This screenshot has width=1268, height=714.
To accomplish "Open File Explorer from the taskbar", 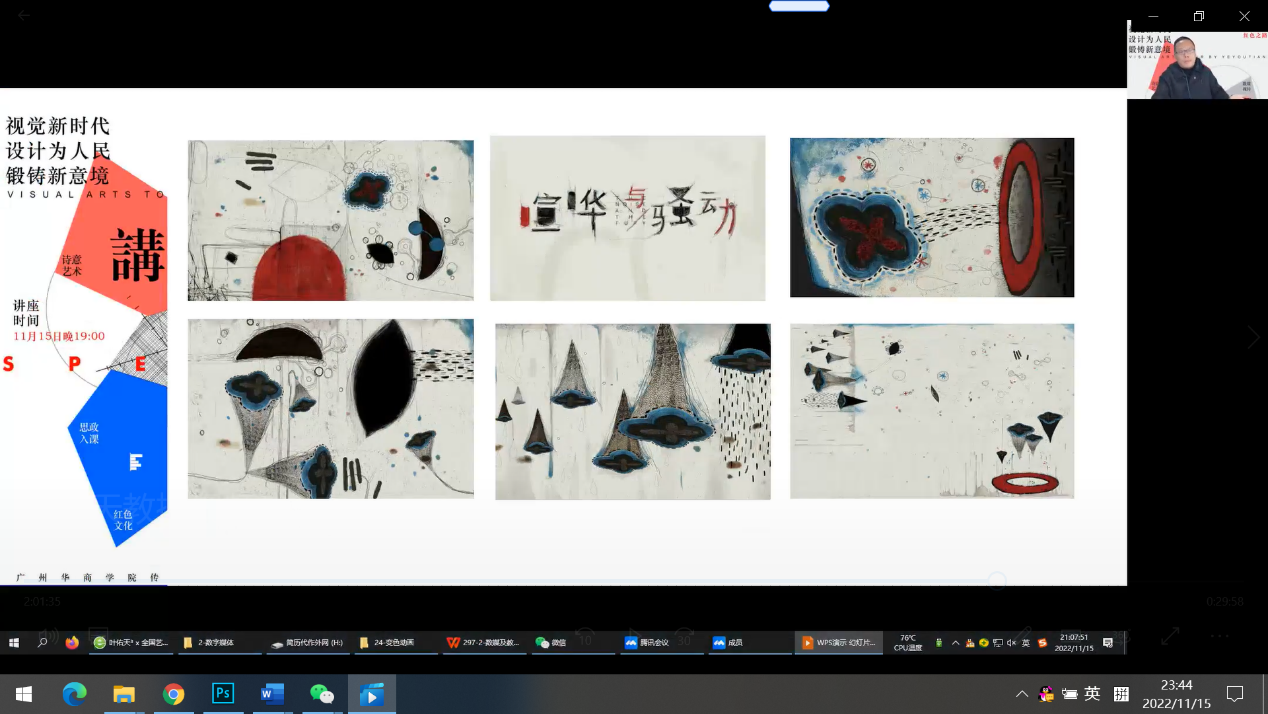I will pos(124,694).
